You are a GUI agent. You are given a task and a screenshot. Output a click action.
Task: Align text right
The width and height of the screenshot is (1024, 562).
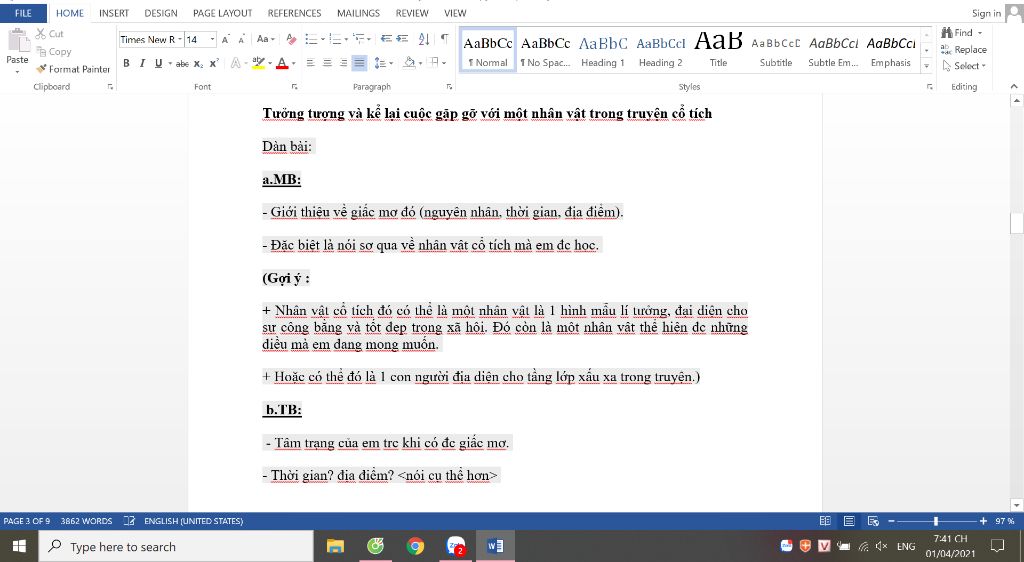click(x=343, y=63)
